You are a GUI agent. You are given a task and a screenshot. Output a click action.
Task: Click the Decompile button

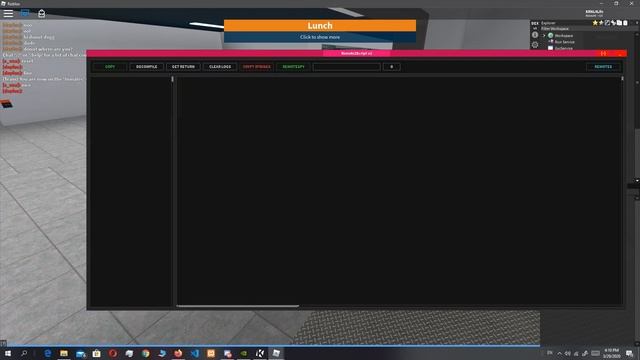coord(147,67)
